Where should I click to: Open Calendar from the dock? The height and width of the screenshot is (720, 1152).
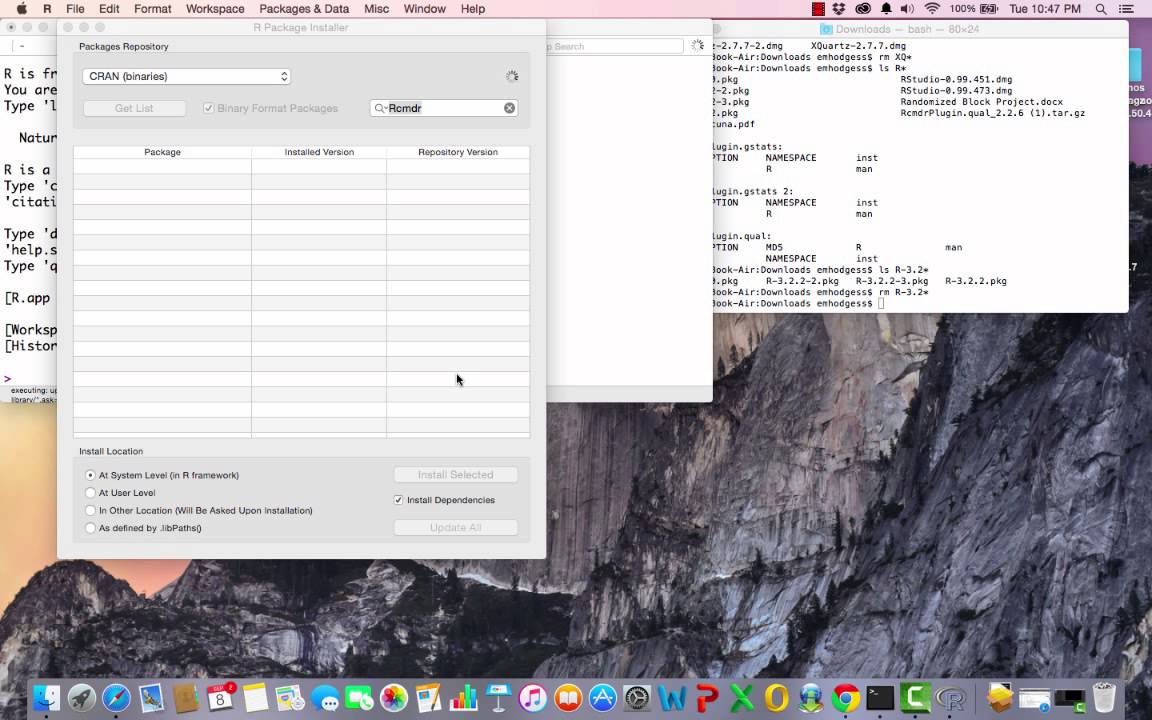220,698
